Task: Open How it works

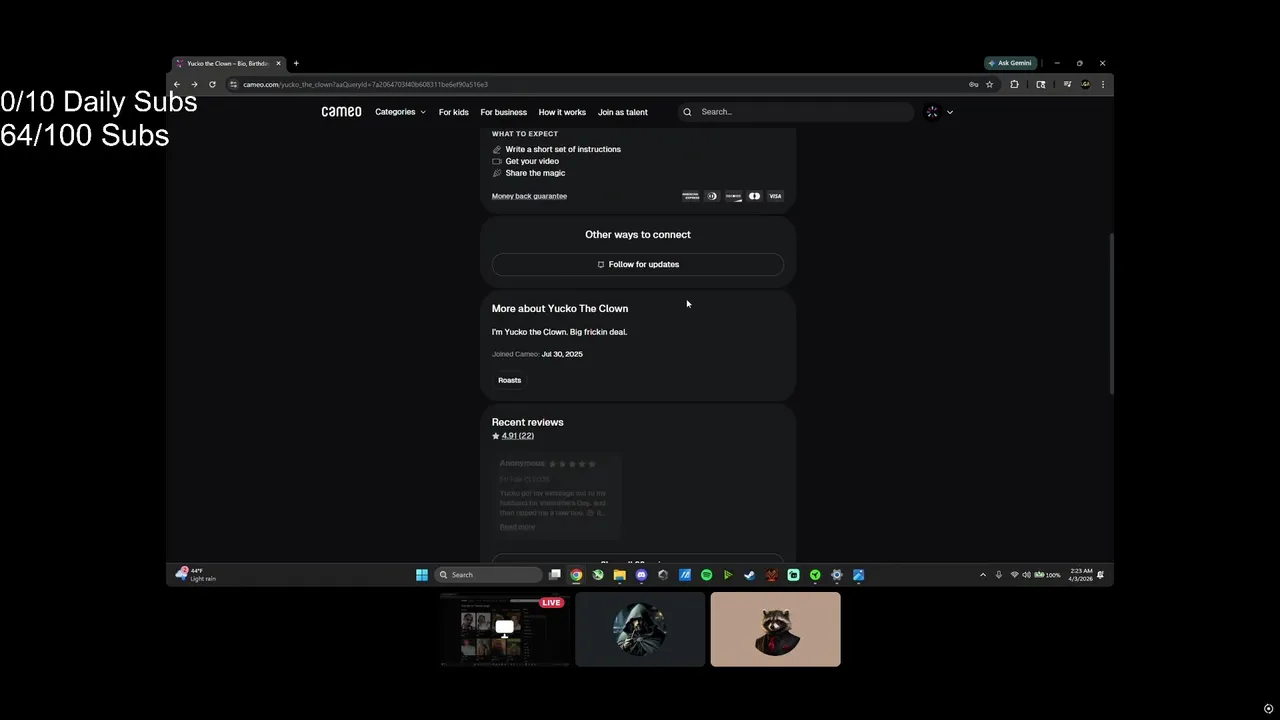Action: [x=562, y=112]
